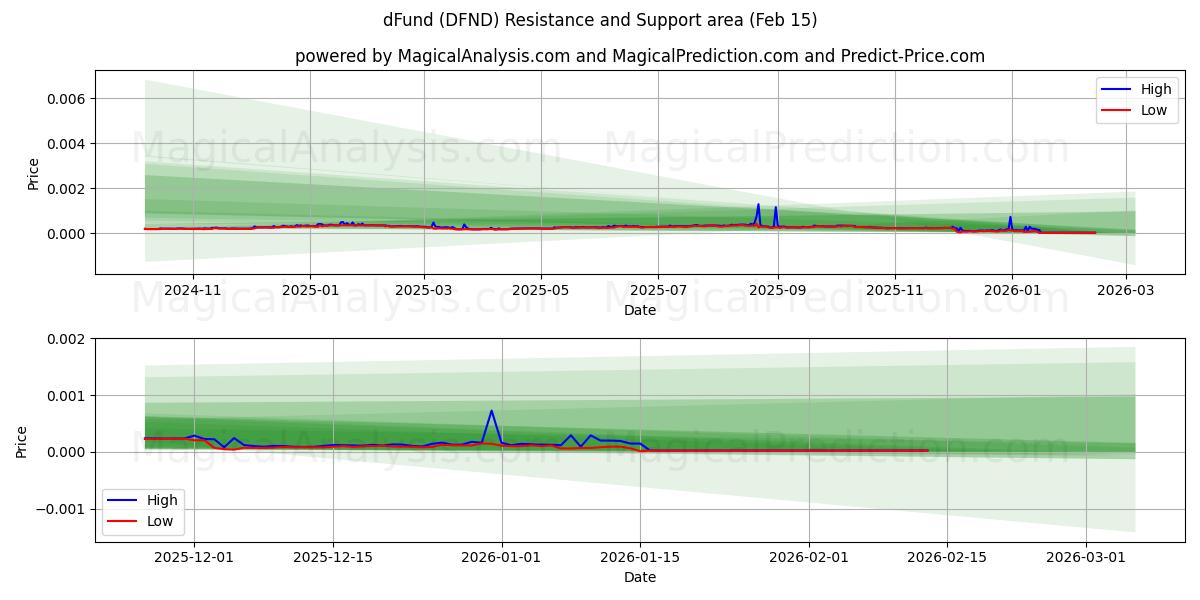Click 'Low' in the top chart legend

click(x=1154, y=110)
